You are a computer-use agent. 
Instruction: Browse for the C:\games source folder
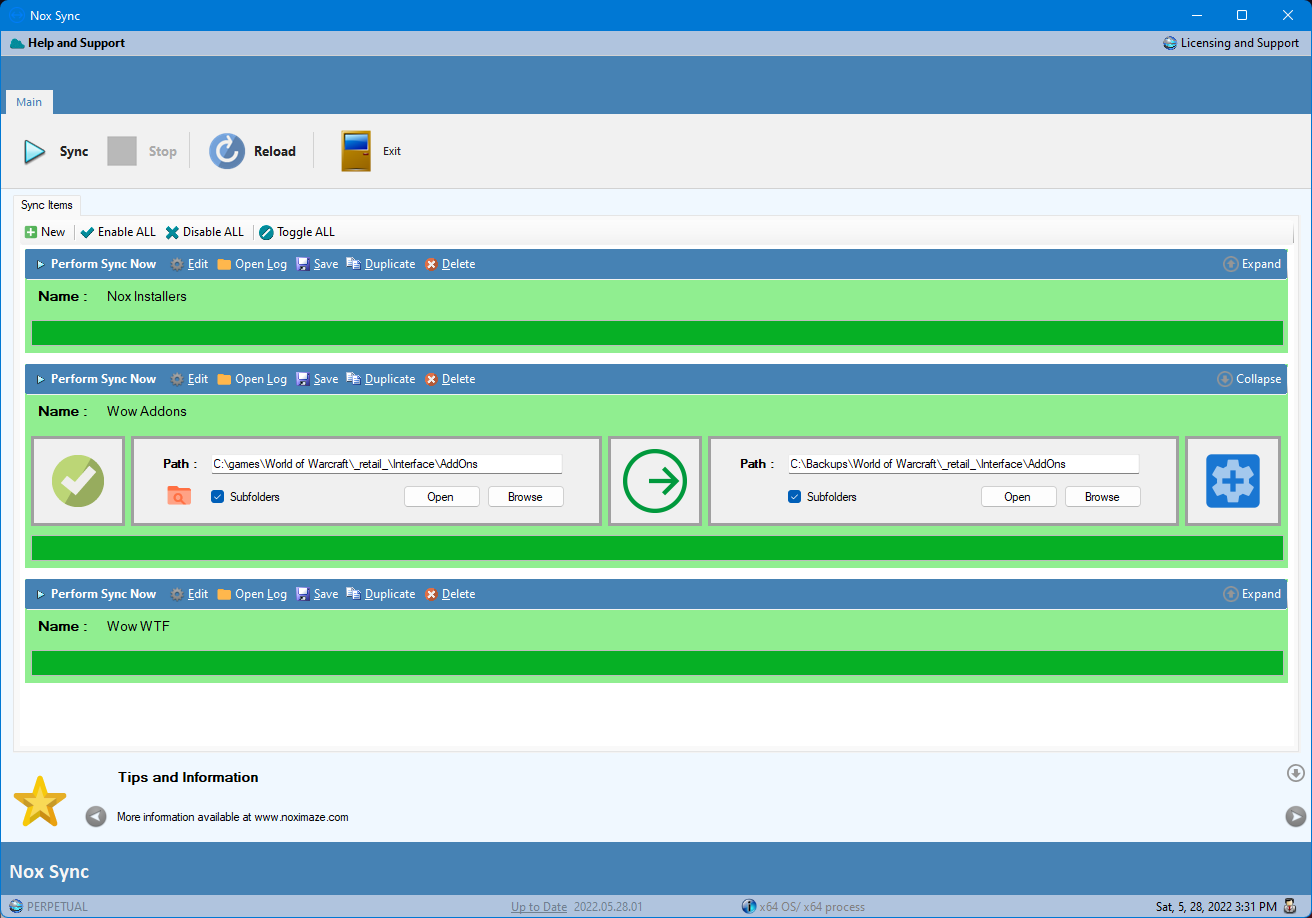[526, 497]
